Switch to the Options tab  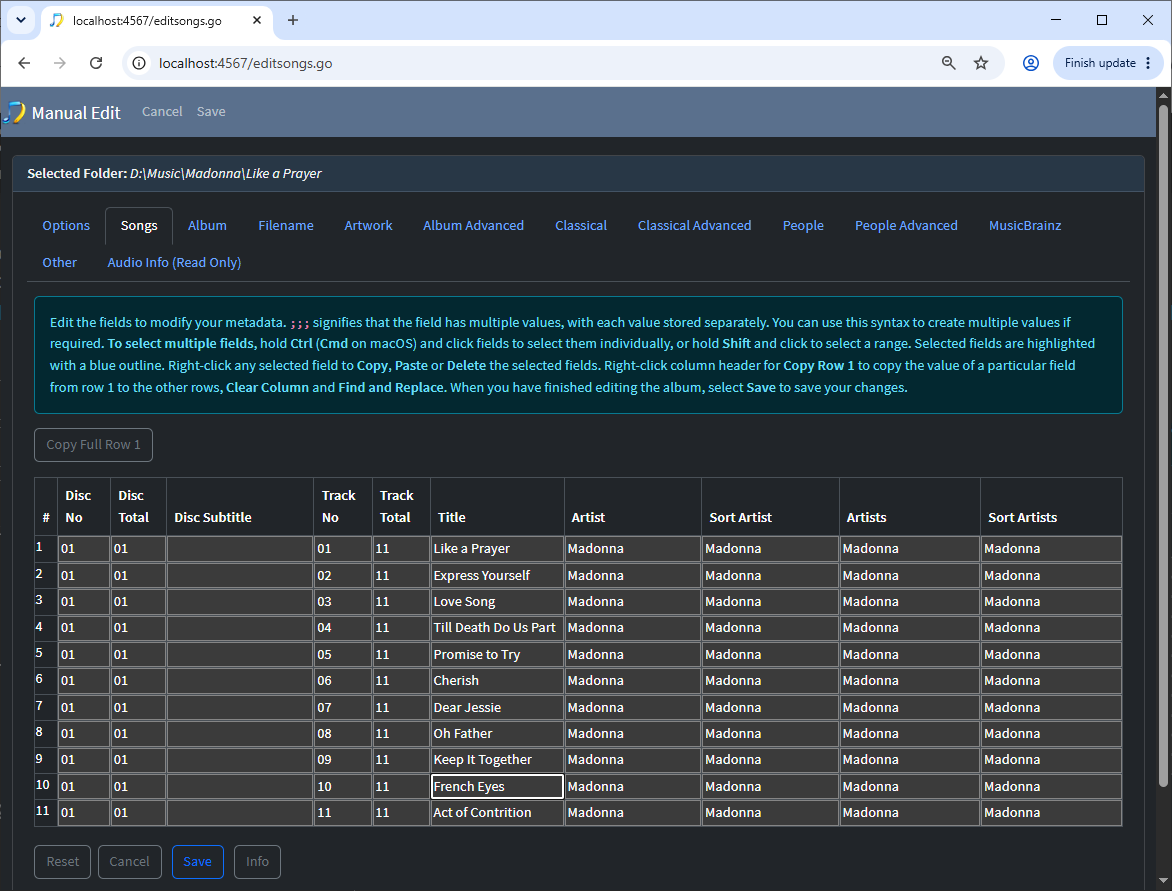point(66,226)
